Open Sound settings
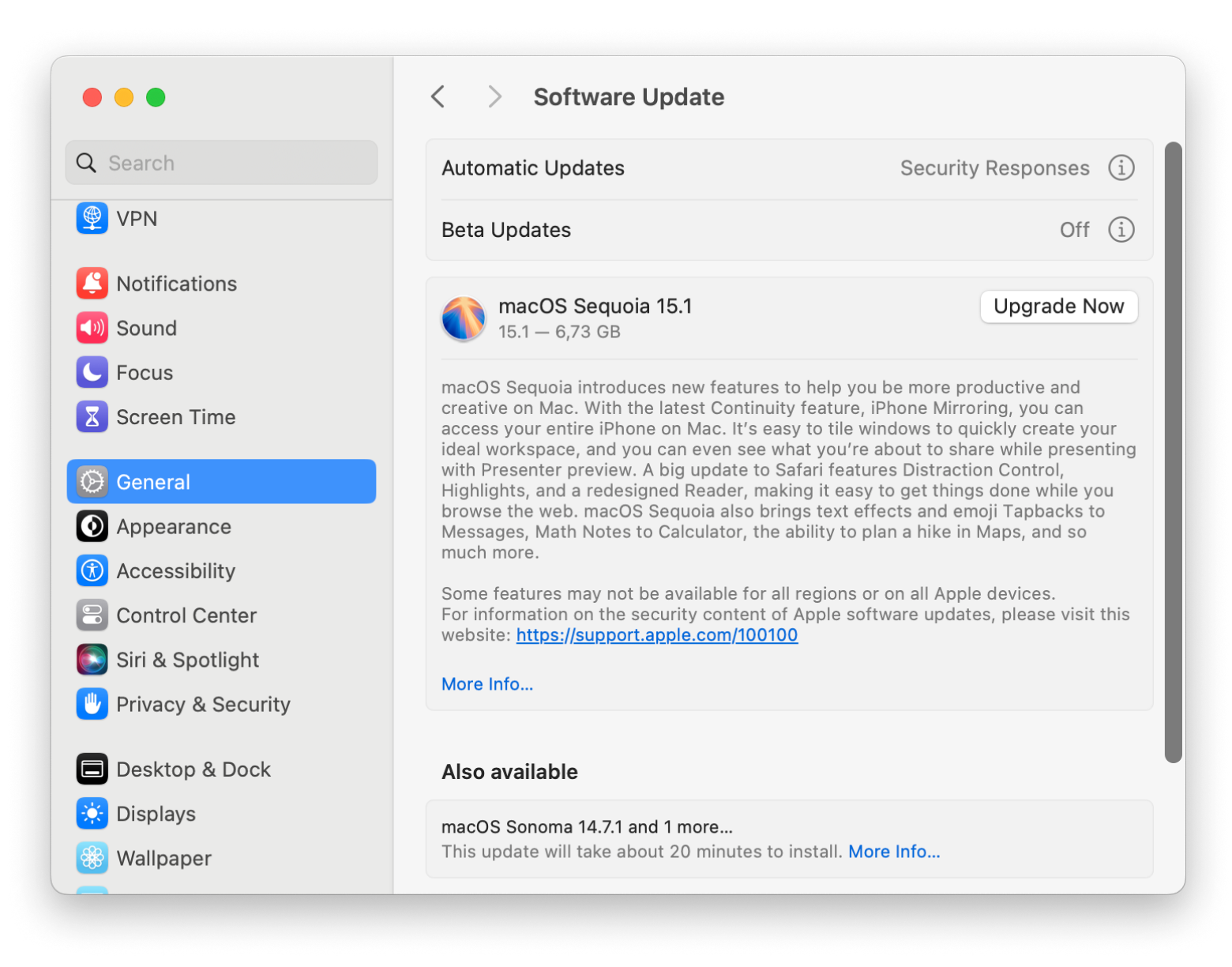Image resolution: width=1232 pixels, height=967 pixels. (x=221, y=328)
